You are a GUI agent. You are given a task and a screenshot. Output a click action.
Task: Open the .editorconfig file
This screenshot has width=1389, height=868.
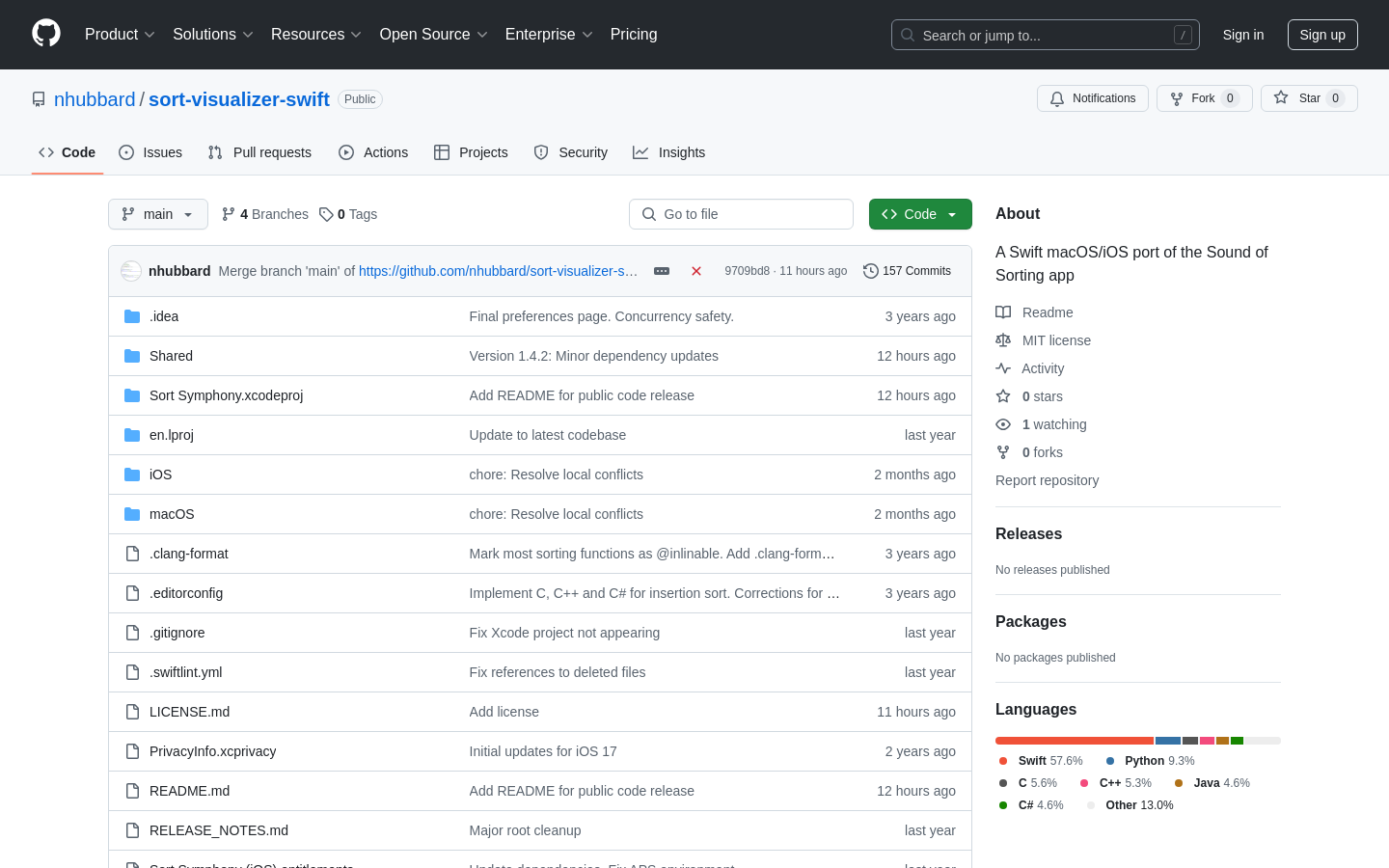coord(186,593)
